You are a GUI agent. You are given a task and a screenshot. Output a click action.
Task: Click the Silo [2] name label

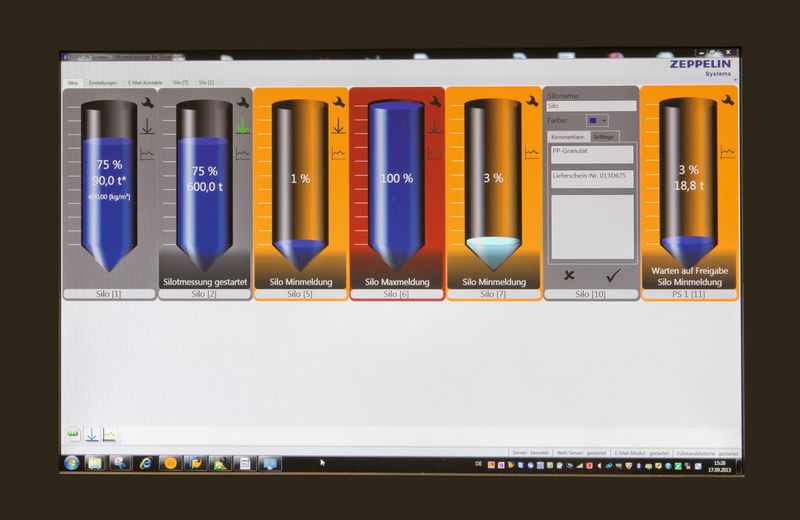click(x=205, y=294)
